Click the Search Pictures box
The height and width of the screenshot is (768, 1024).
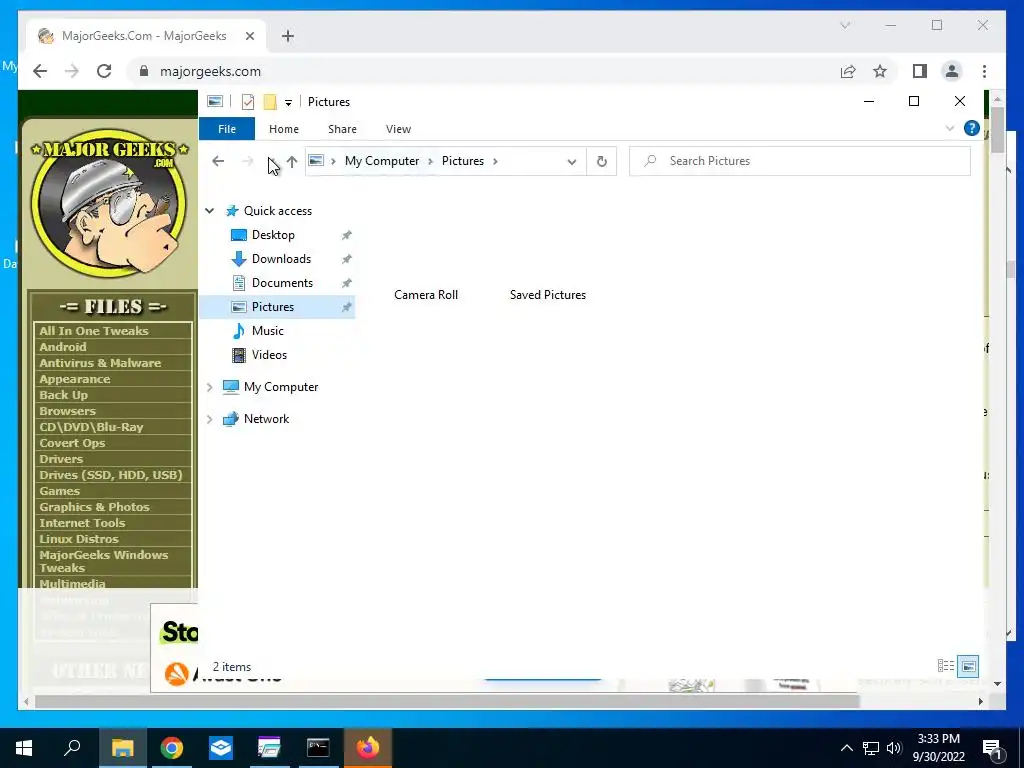tap(799, 161)
